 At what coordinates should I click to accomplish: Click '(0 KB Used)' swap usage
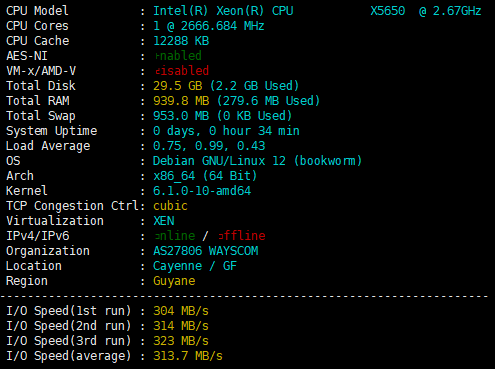(x=254, y=116)
